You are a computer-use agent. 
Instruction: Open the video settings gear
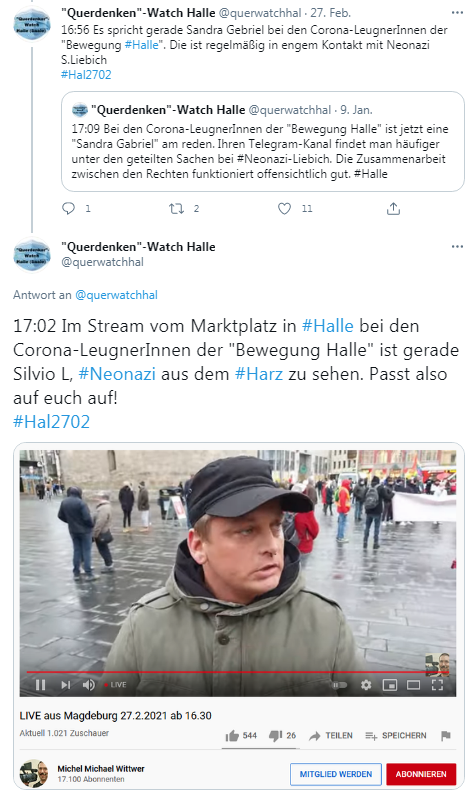[366, 685]
